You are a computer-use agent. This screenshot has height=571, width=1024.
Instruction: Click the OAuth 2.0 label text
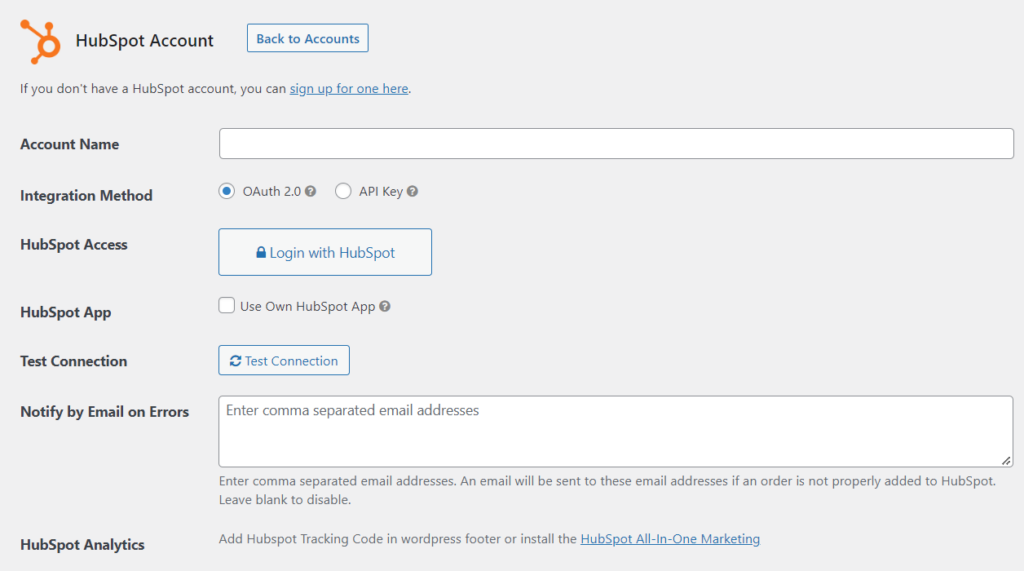tap(272, 191)
